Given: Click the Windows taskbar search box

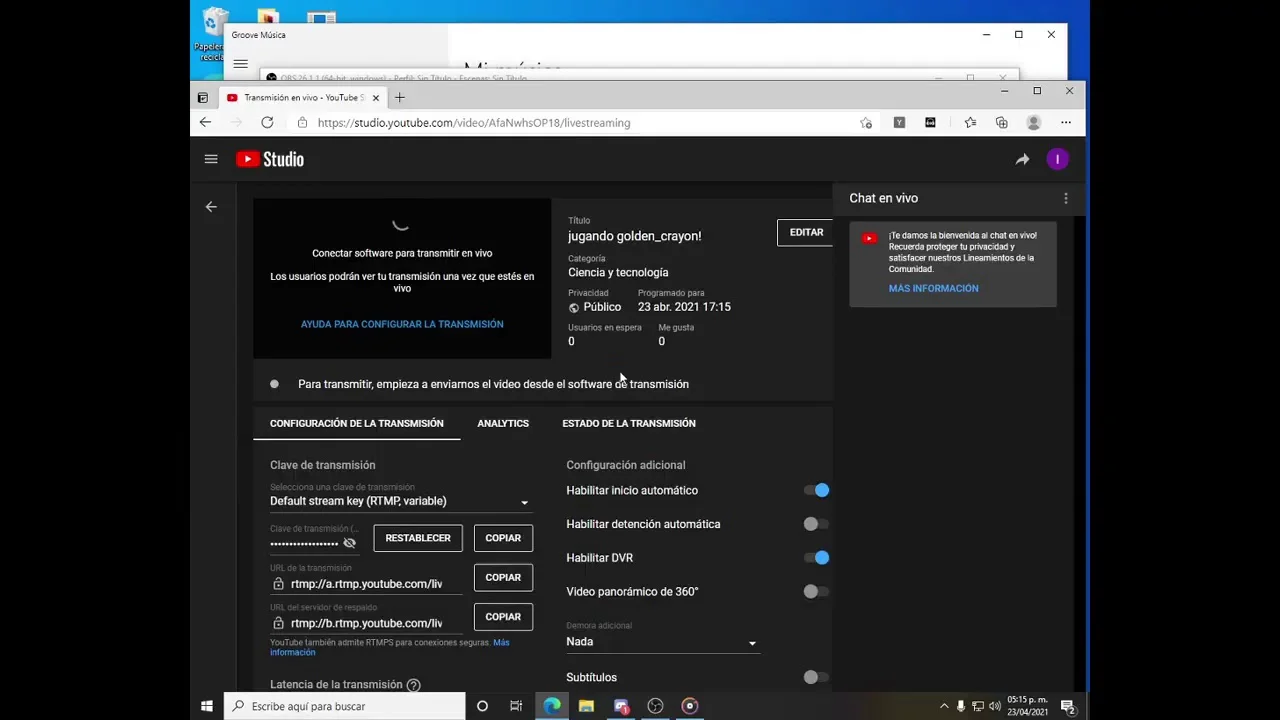Looking at the screenshot, I should coord(345,706).
